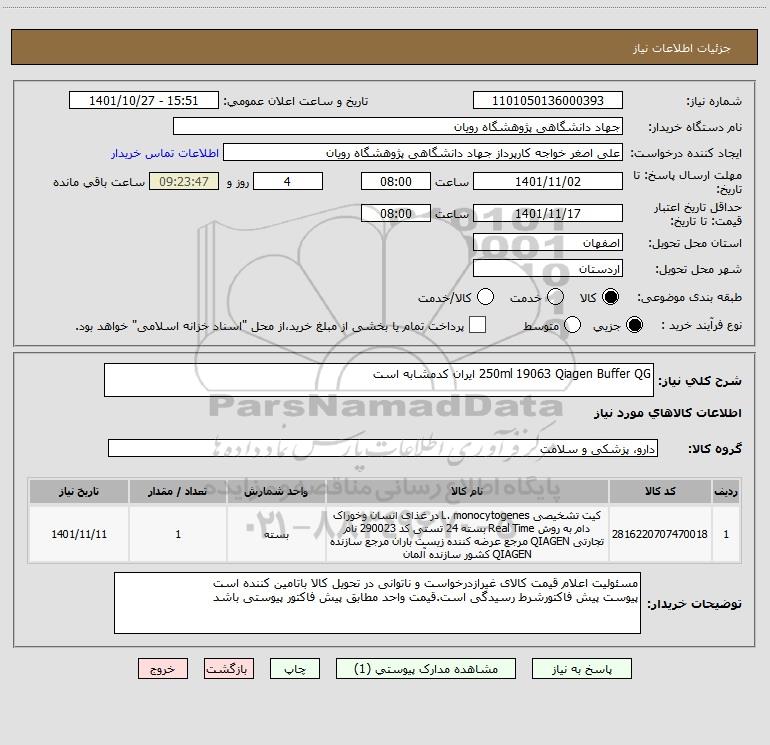Screen dimensions: 770x745
Task: Click the response deadline date 1401/11/02
Action: pyautogui.click(x=548, y=181)
